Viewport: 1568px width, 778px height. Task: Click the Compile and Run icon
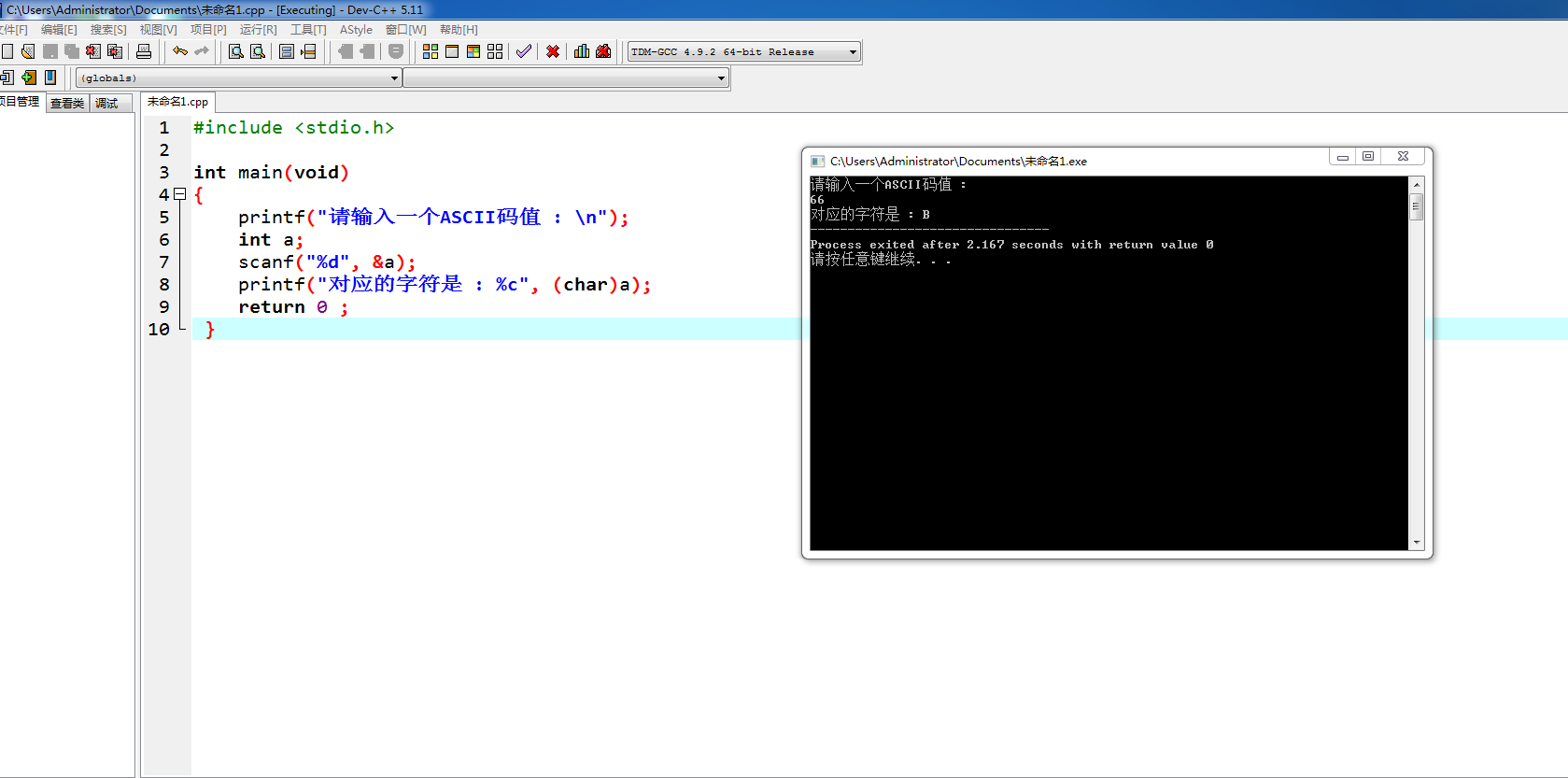[x=473, y=51]
